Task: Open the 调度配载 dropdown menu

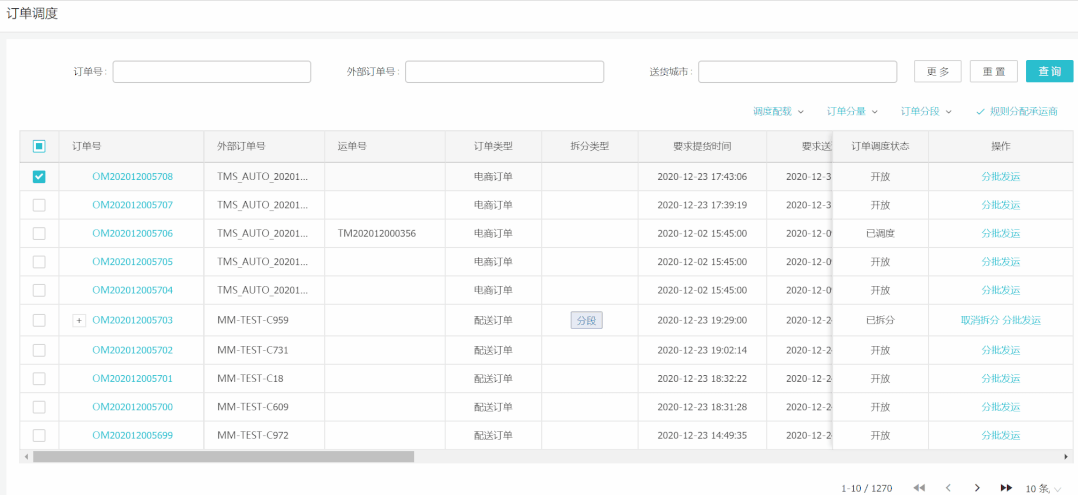Action: tap(778, 111)
